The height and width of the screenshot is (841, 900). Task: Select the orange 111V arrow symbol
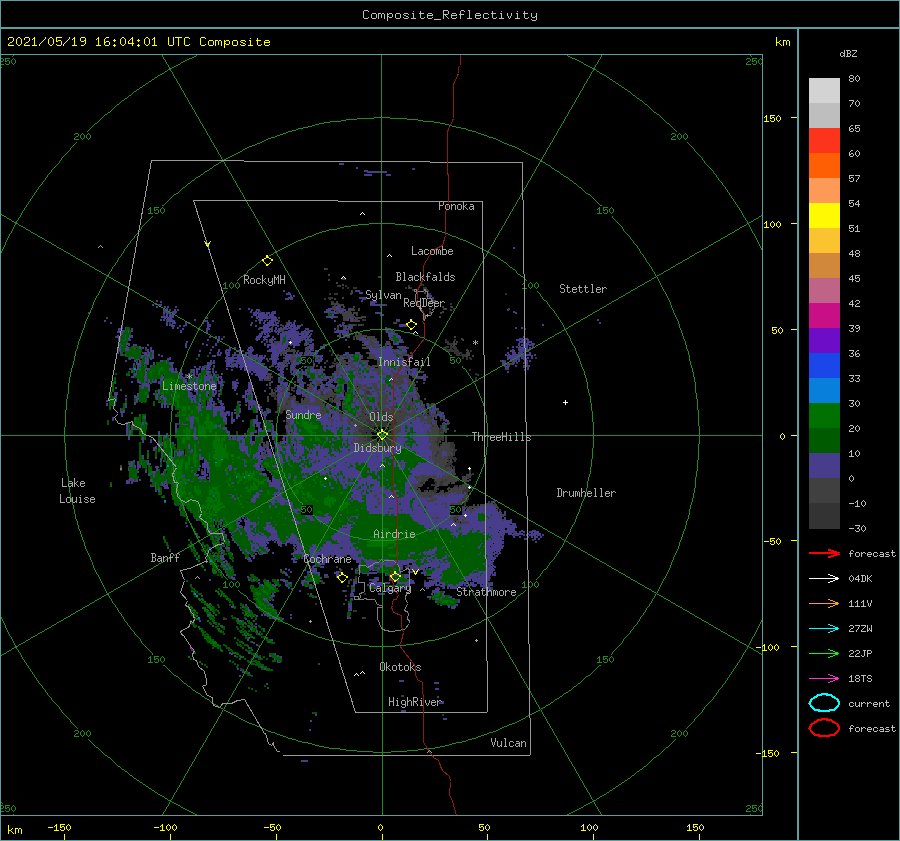(824, 603)
